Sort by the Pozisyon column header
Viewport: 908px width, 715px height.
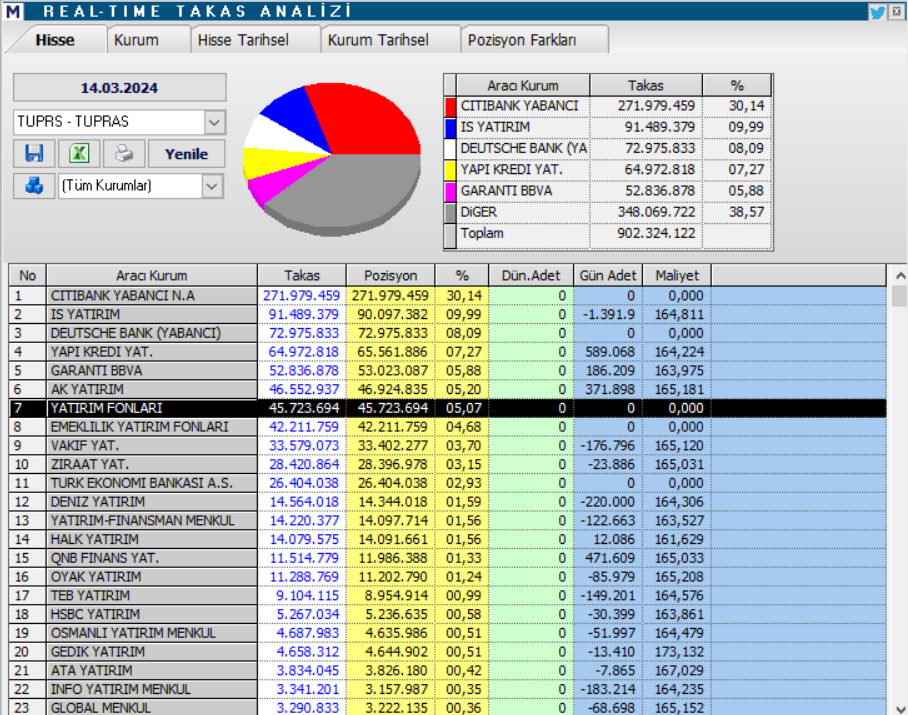pyautogui.click(x=391, y=275)
